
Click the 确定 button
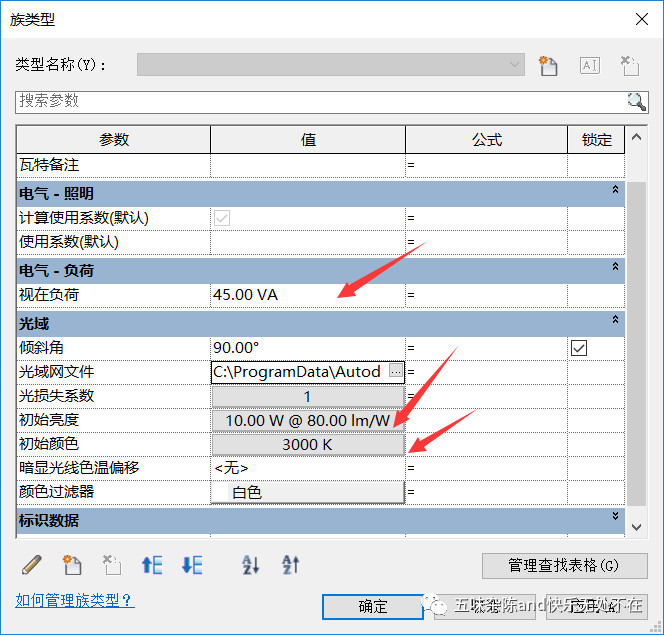click(x=373, y=606)
